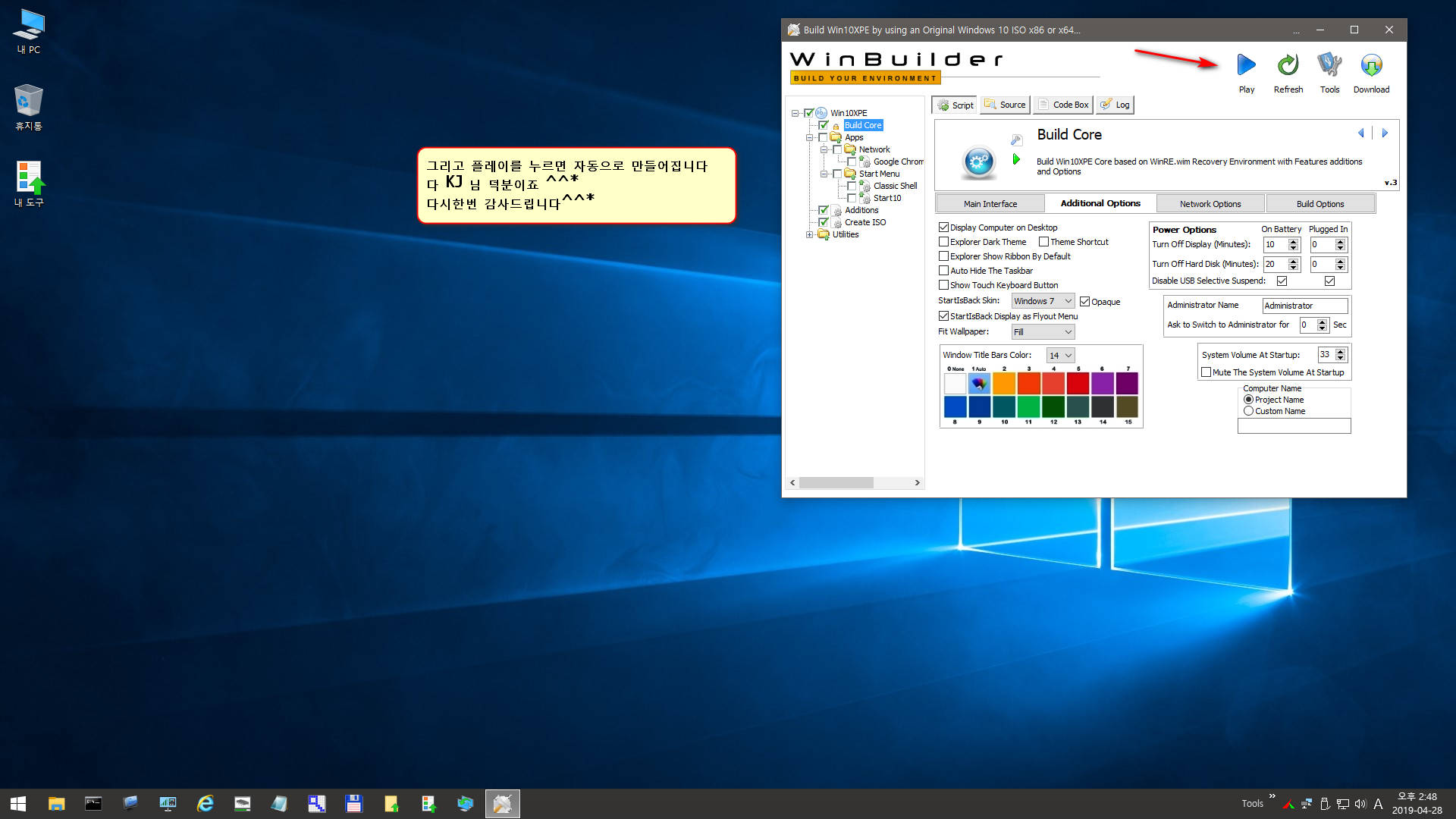Select the Additional Options tab
Image resolution: width=1456 pixels, height=819 pixels.
tap(1100, 203)
